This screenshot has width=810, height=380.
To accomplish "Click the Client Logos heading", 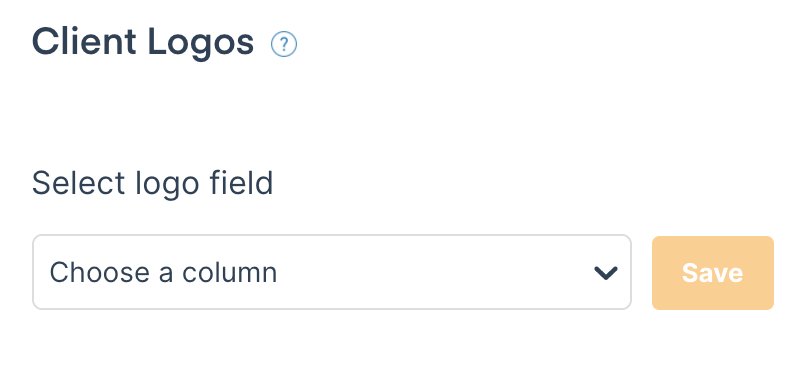I will (143, 43).
